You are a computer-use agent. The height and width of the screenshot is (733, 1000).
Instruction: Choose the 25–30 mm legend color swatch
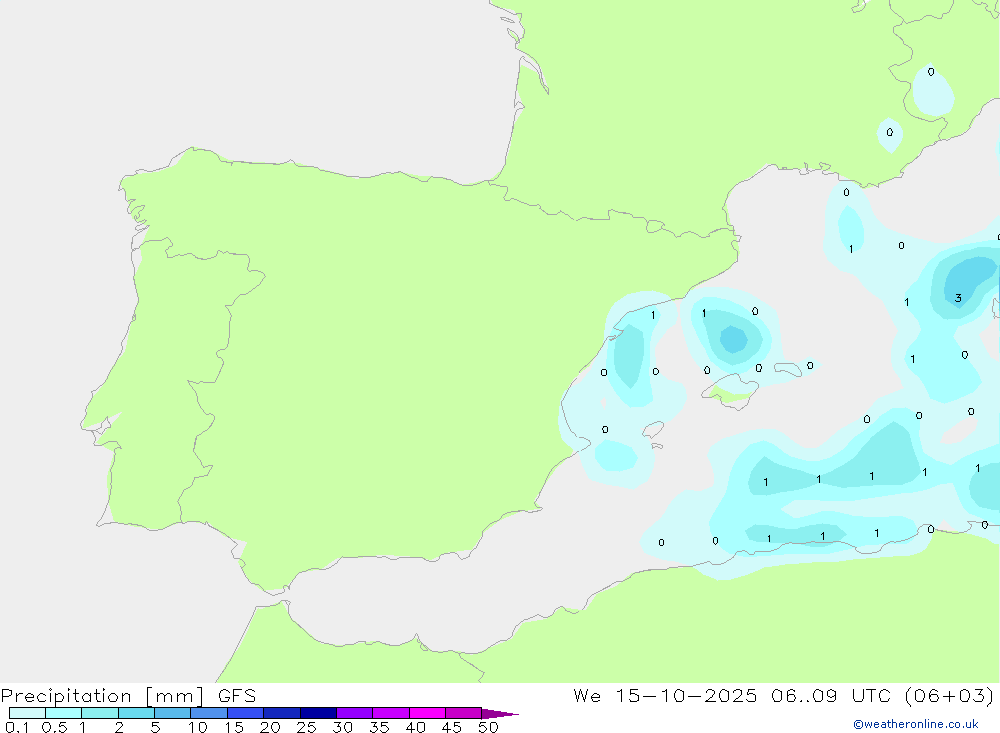point(318,713)
